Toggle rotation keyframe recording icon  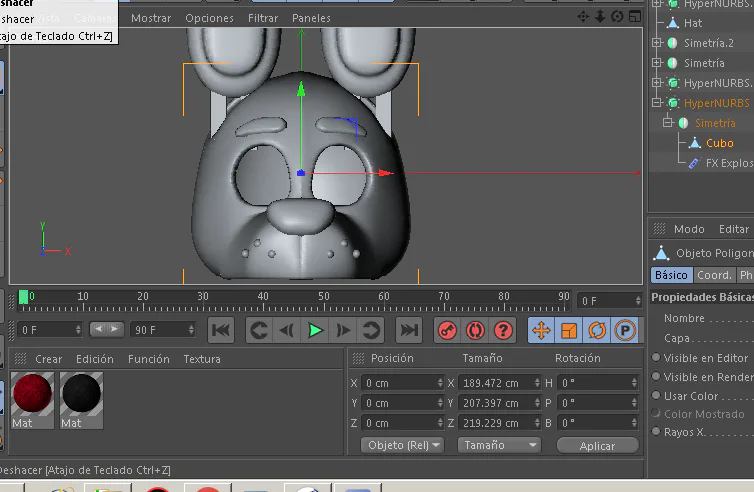coord(597,330)
